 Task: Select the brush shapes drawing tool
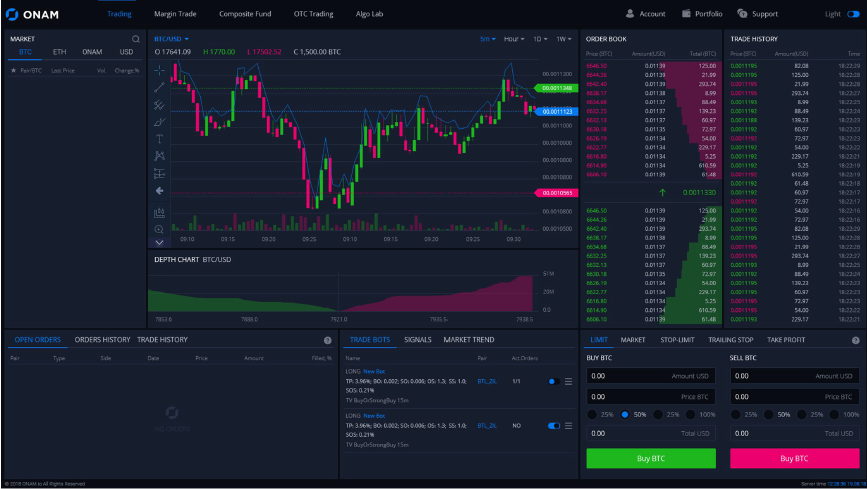tap(159, 122)
